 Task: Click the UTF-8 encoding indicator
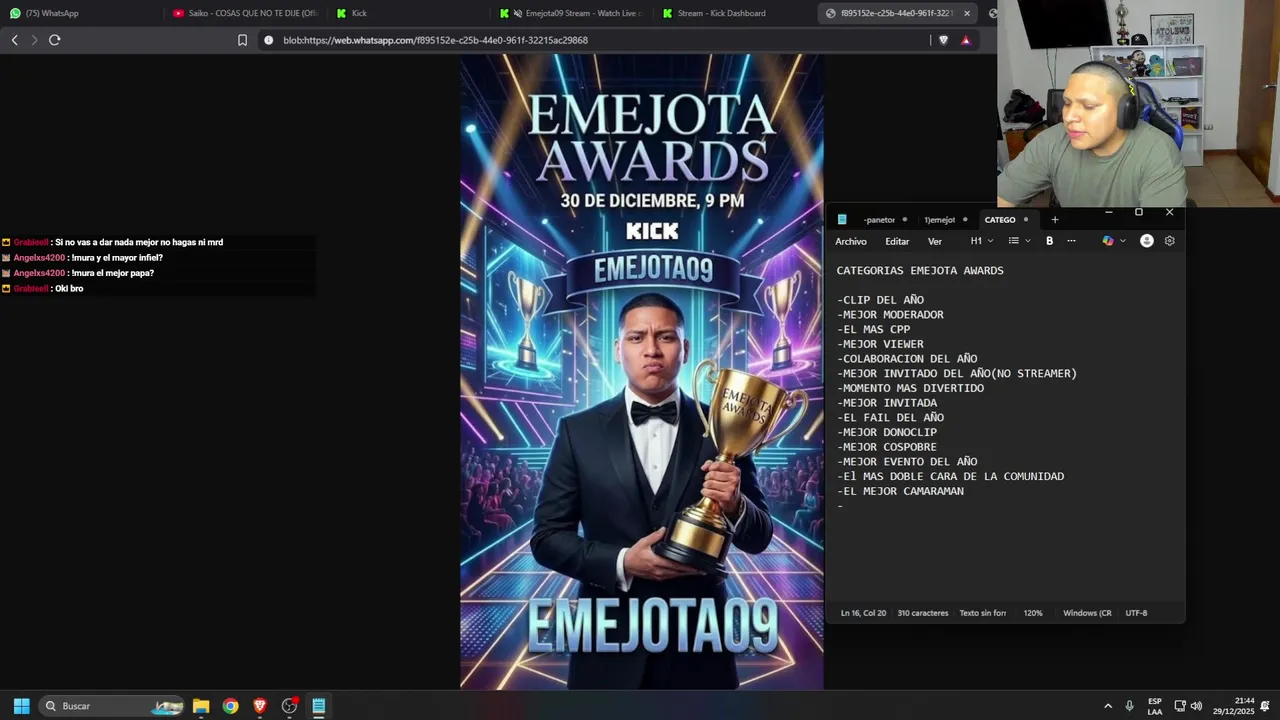[1136, 613]
